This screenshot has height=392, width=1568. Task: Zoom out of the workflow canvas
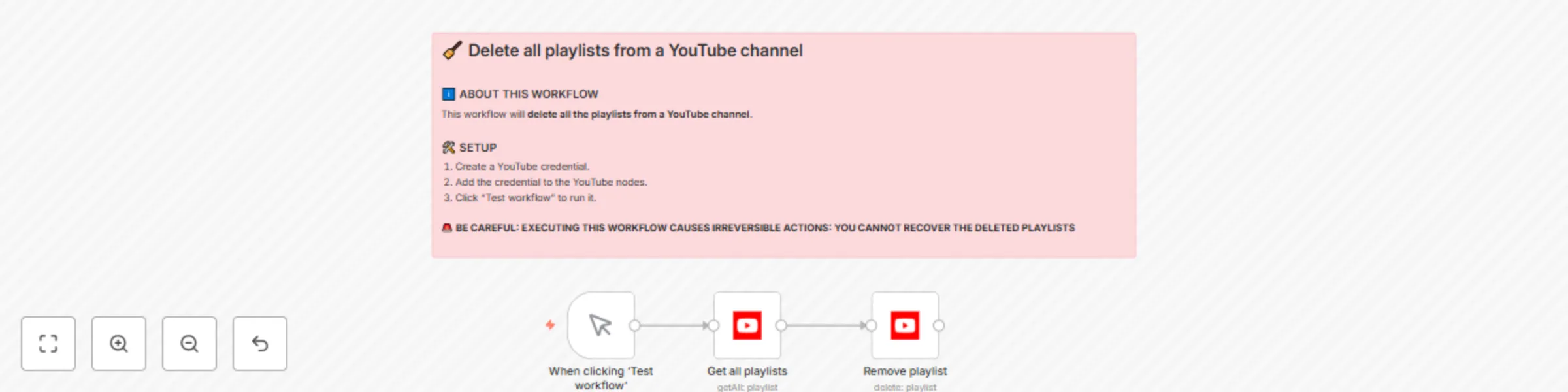[189, 344]
